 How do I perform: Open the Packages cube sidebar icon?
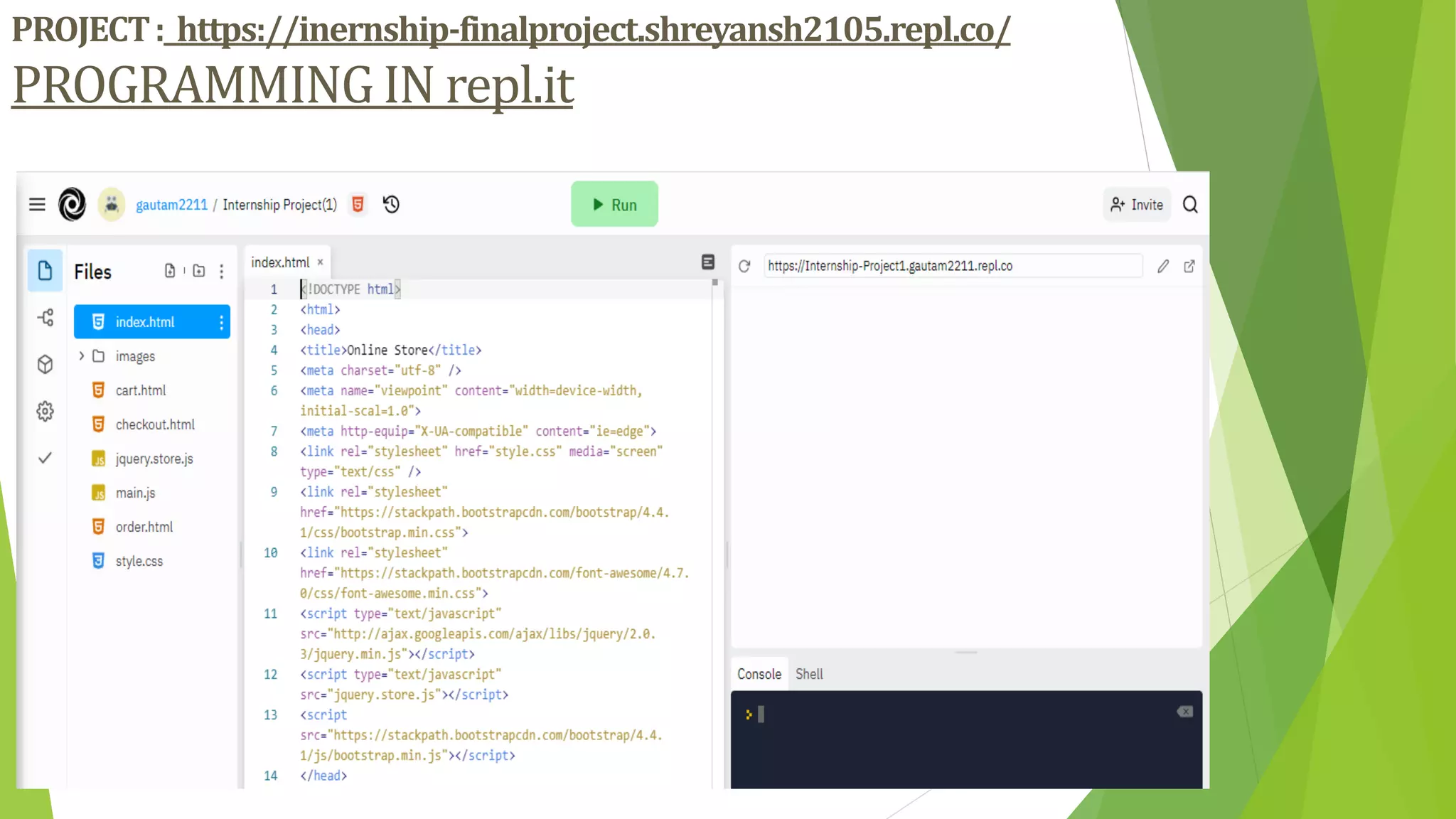point(45,365)
